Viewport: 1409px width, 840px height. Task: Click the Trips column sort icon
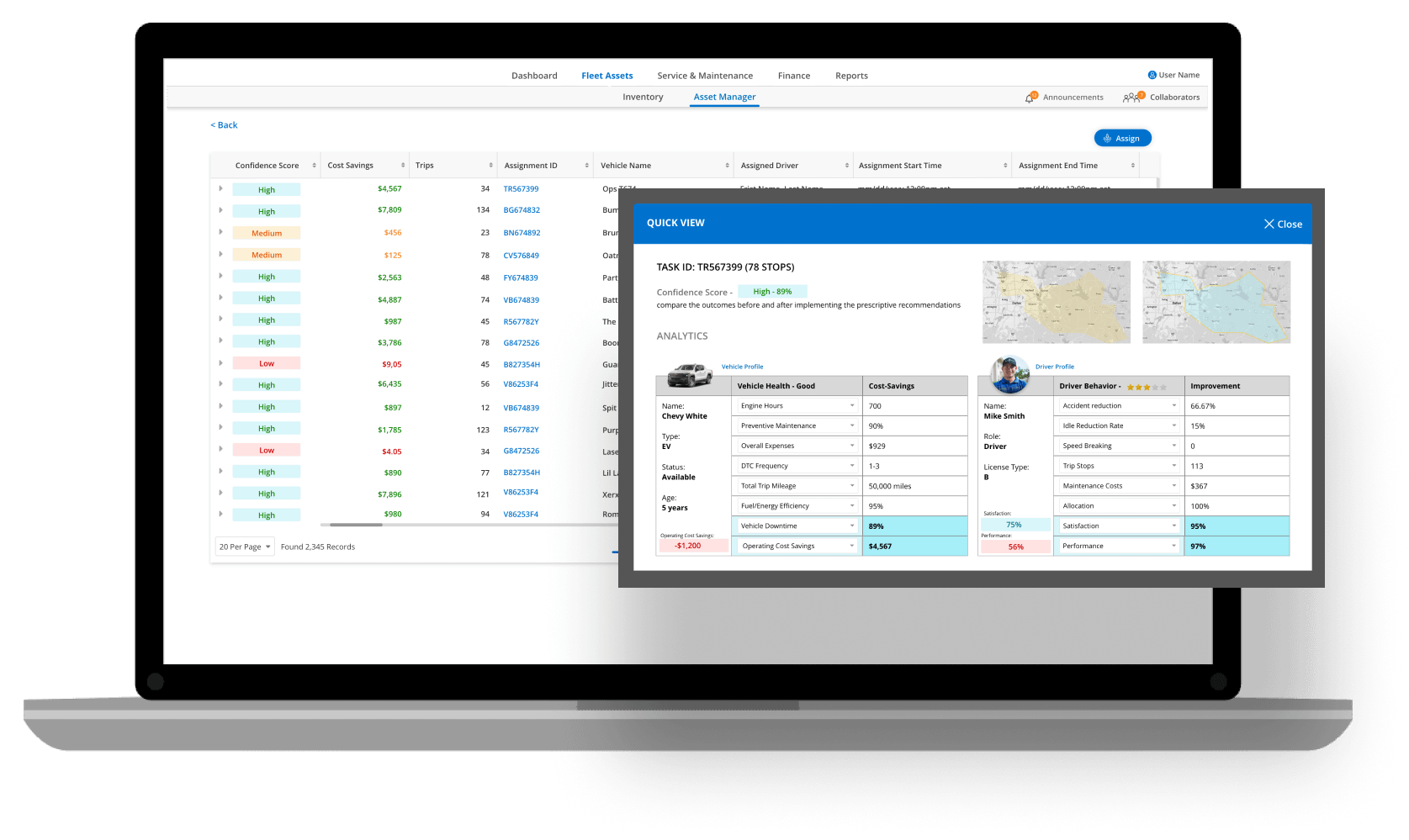tap(490, 166)
